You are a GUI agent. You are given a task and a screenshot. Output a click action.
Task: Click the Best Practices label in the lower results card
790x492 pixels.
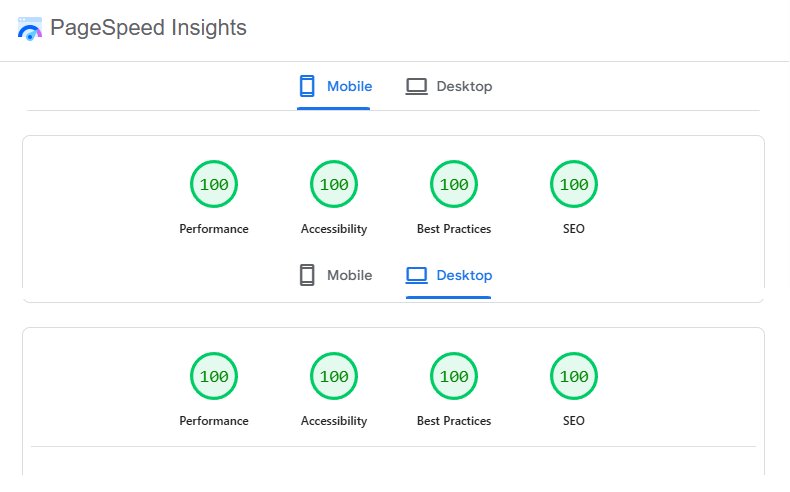454,421
